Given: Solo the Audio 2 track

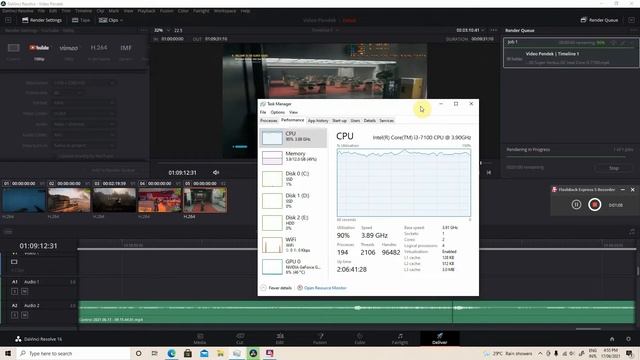Looking at the screenshot, I should [x=14, y=315].
